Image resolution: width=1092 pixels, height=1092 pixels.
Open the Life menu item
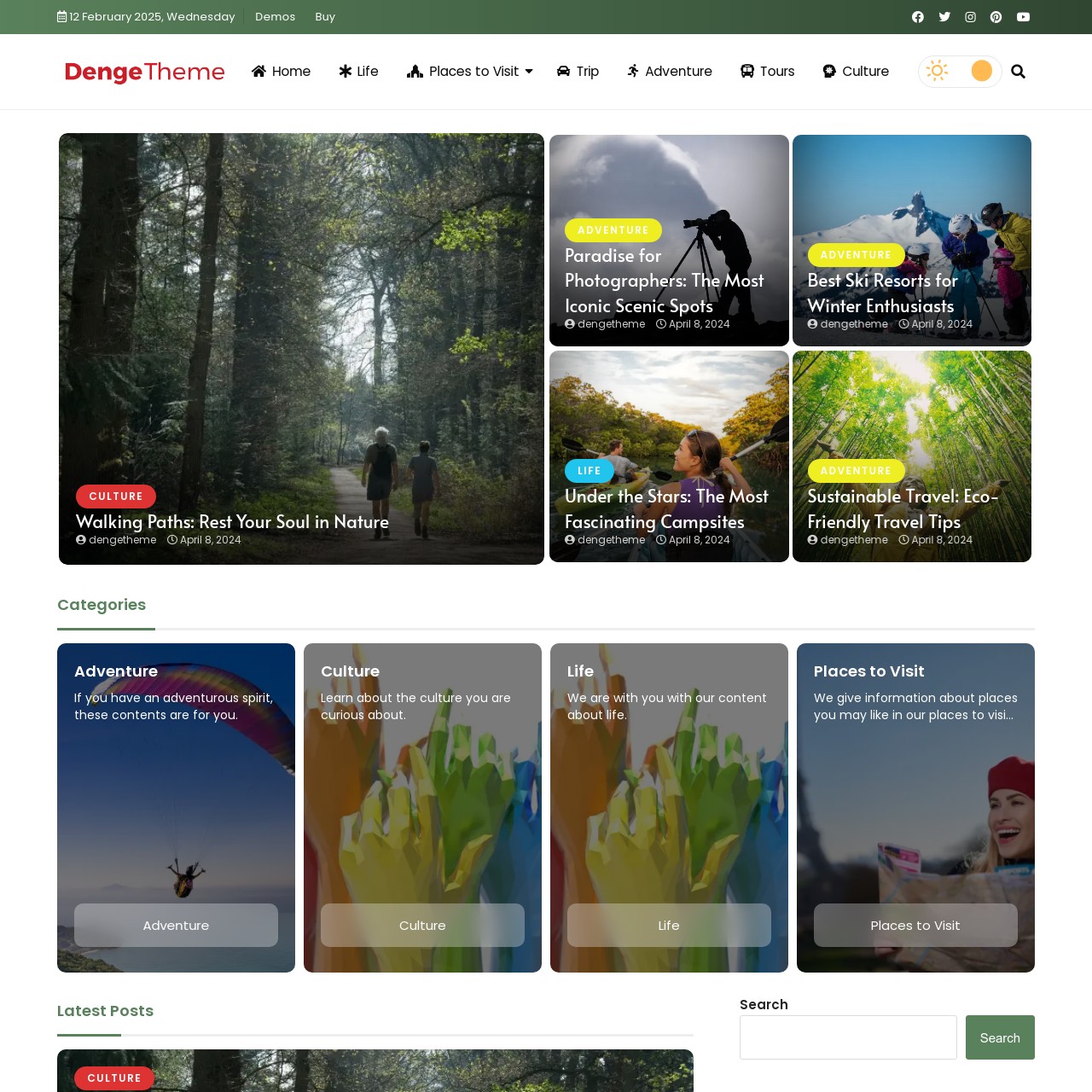[x=358, y=72]
